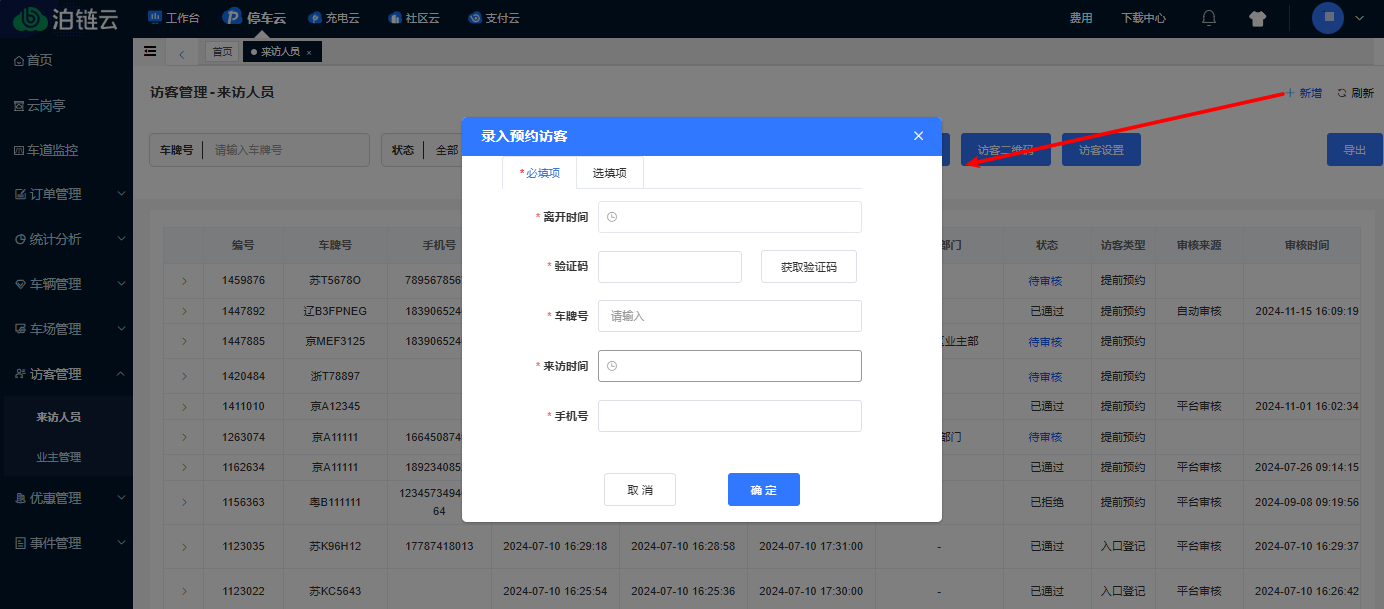Open the user avatar menu

(x=1328, y=18)
